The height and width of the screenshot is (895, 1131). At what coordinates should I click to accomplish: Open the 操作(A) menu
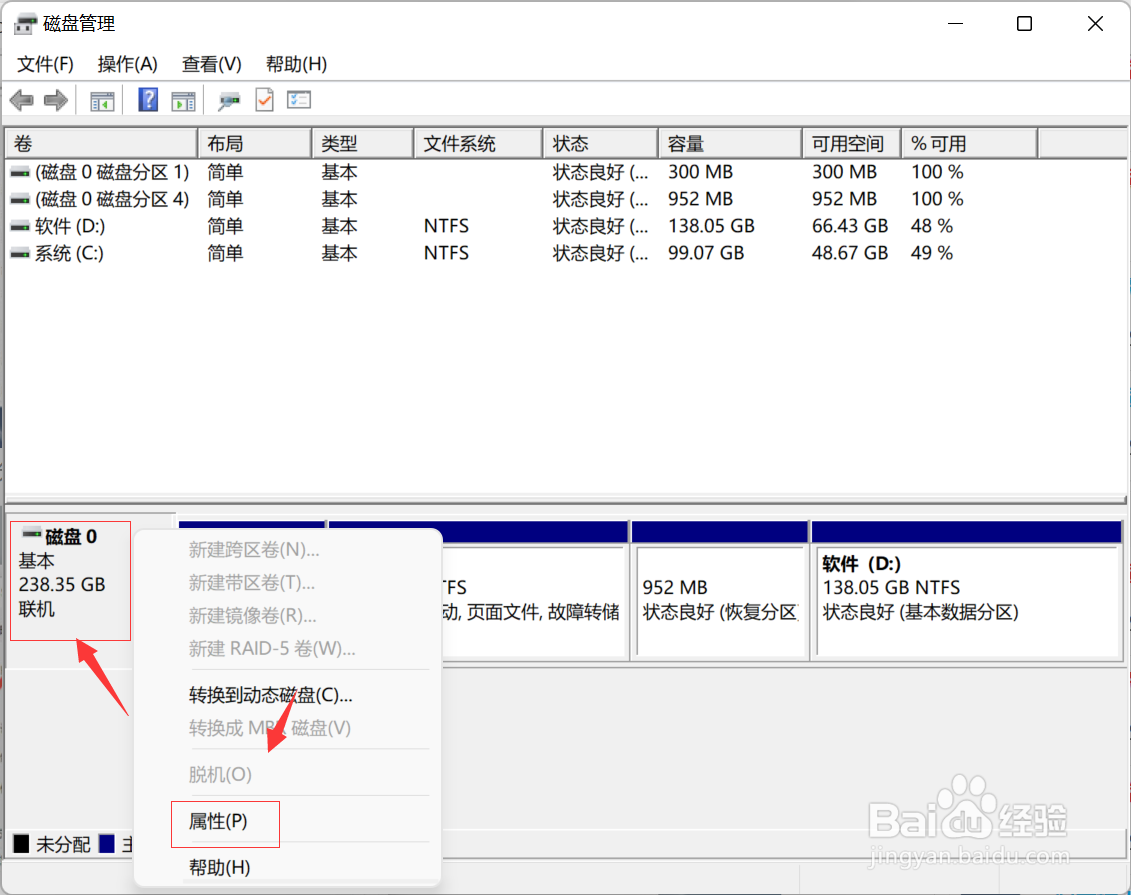click(126, 63)
